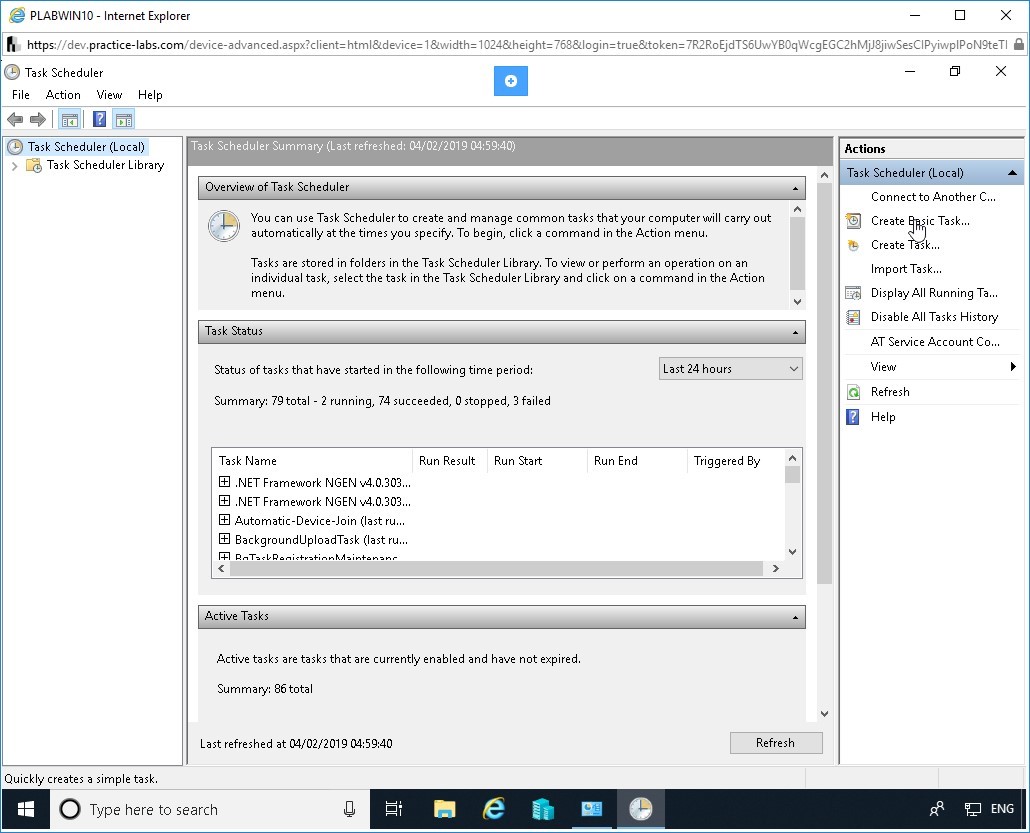Screen dimensions: 1030x833
Task: Click the Run Result column header
Action: [x=449, y=461]
